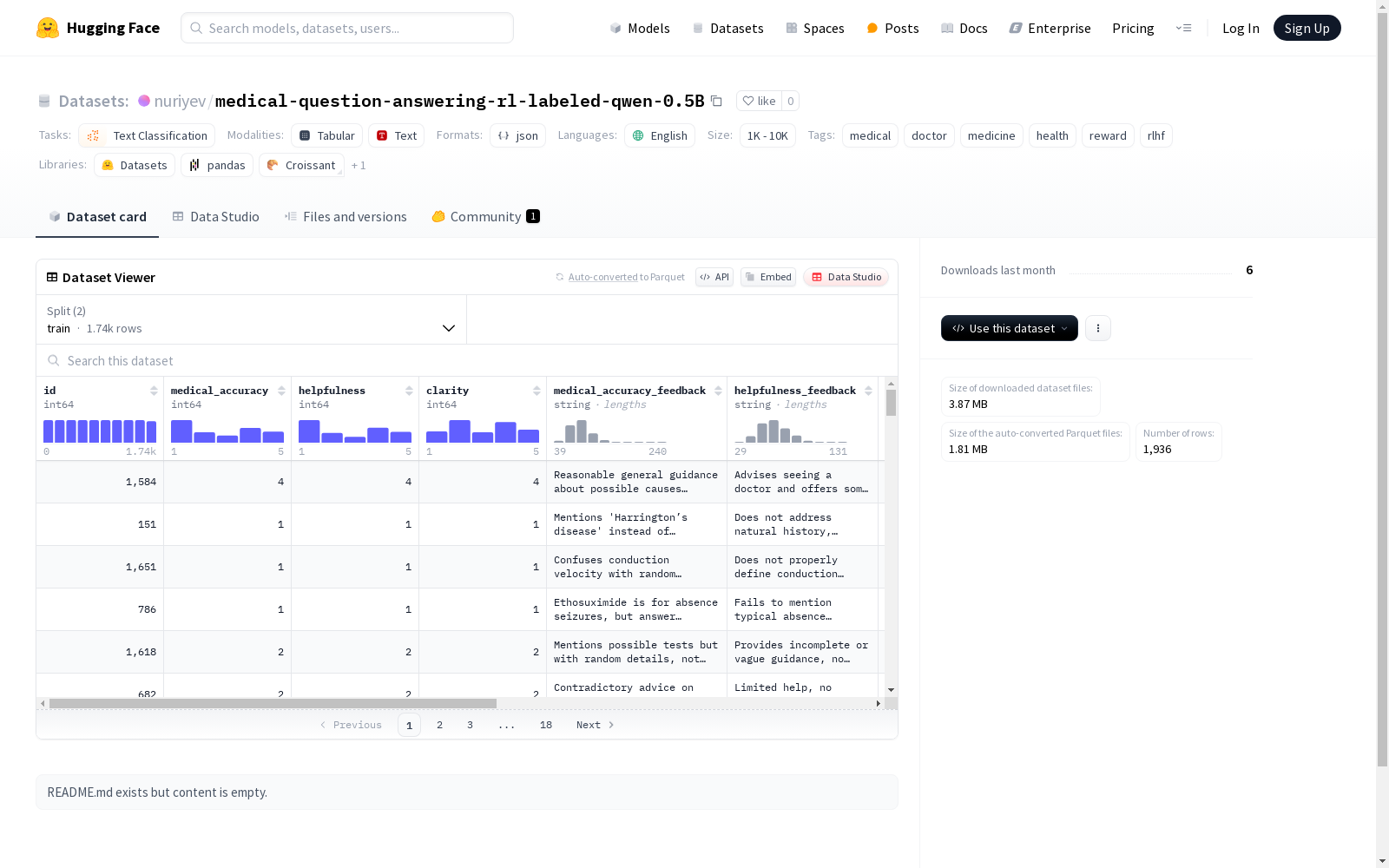This screenshot has width=1389, height=868.
Task: Select the Datasets library tag
Action: tap(135, 165)
